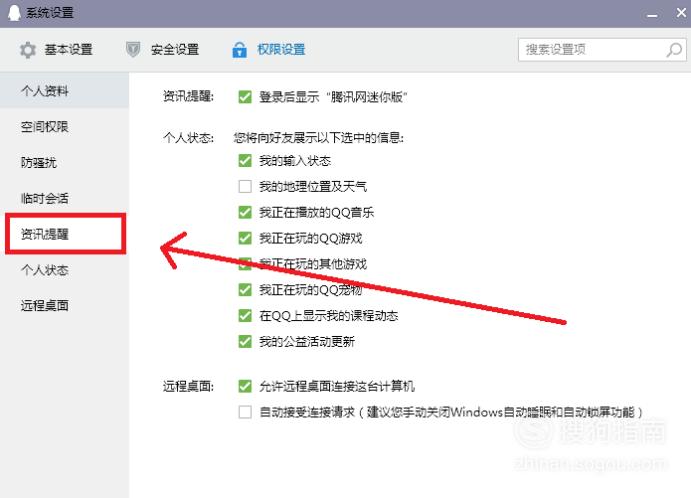Screen dimensions: 691x498
Task: Open 临时会话 sidebar entry
Action: 64,198
